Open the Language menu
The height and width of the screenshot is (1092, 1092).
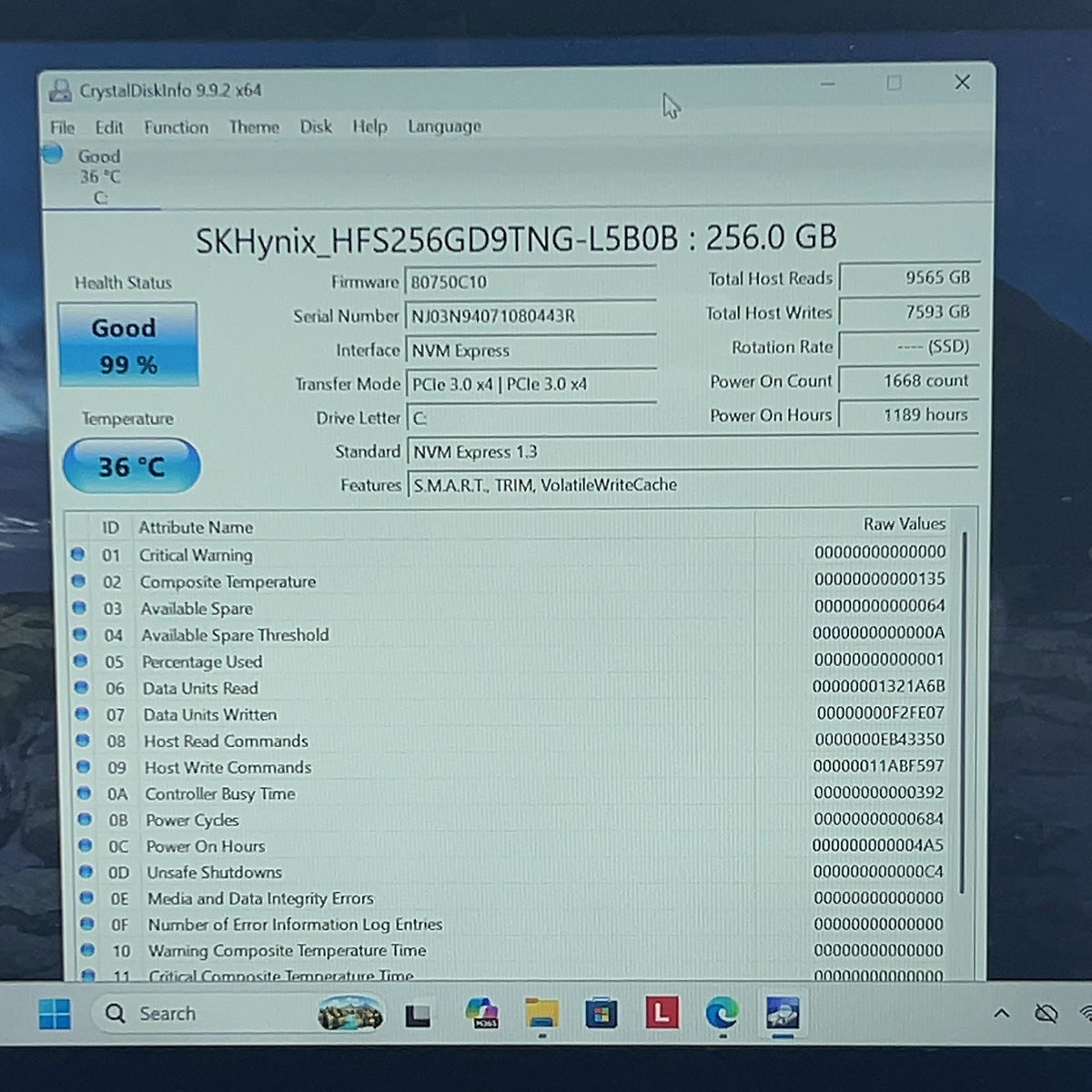444,126
